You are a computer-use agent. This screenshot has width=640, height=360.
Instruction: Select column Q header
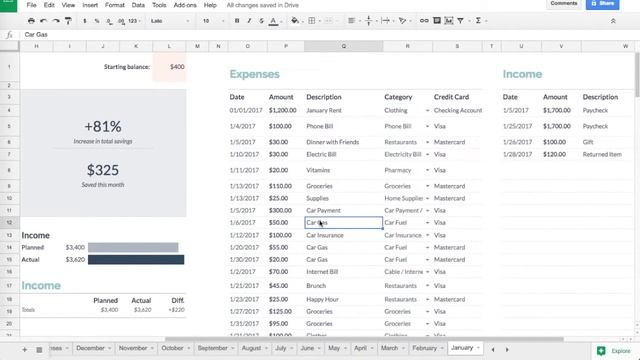[344, 46]
